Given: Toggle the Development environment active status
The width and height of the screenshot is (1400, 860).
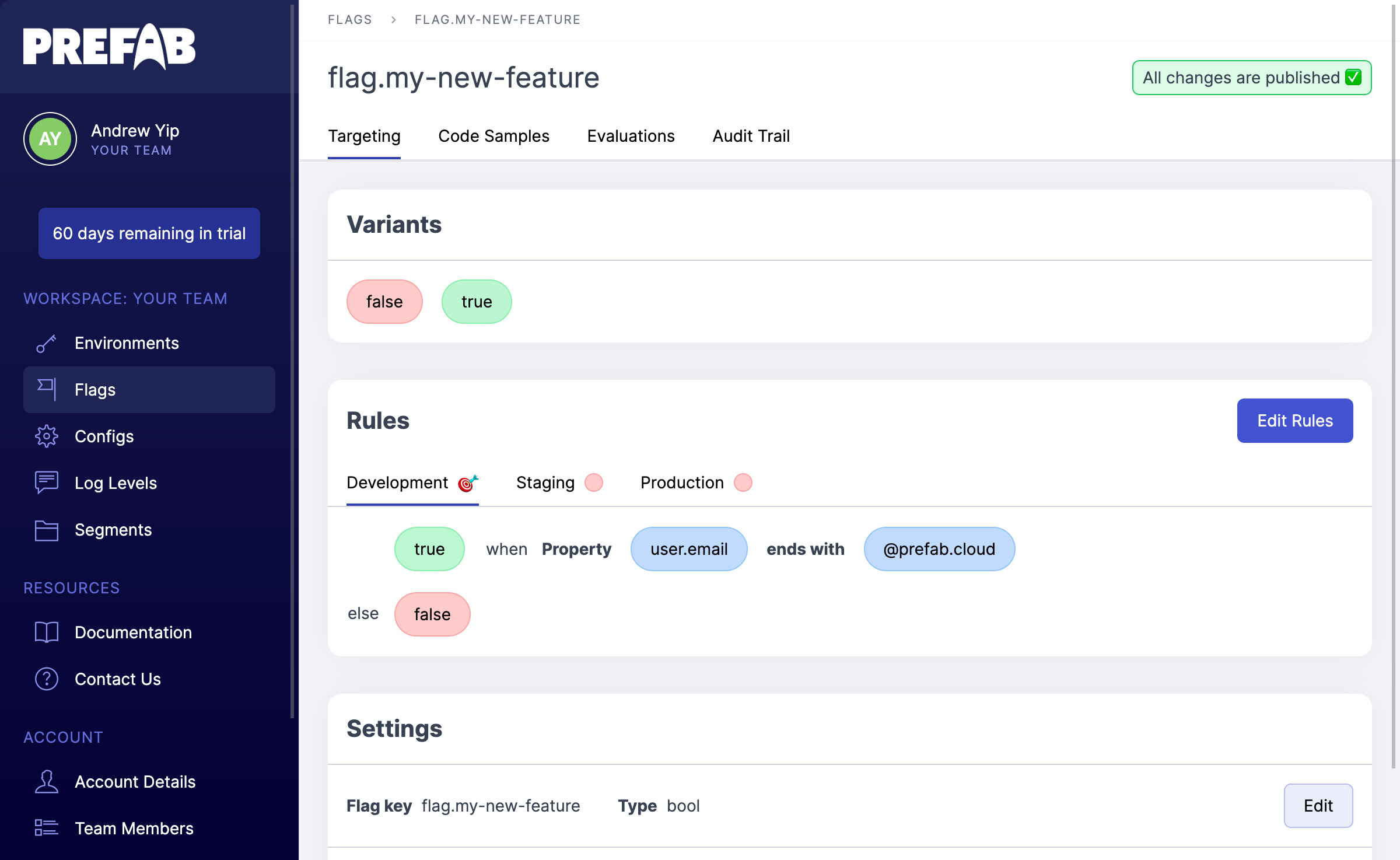Looking at the screenshot, I should point(467,482).
